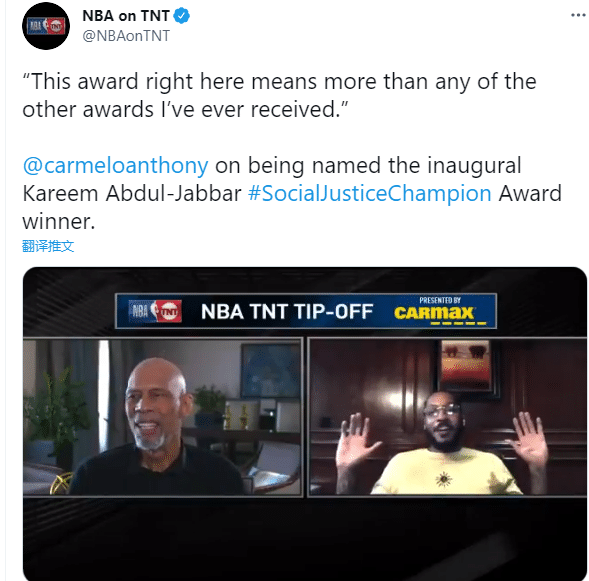This screenshot has height=581, width=589.
Task: Click the PRESENTED BY label above CarMax
Action: [x=440, y=300]
